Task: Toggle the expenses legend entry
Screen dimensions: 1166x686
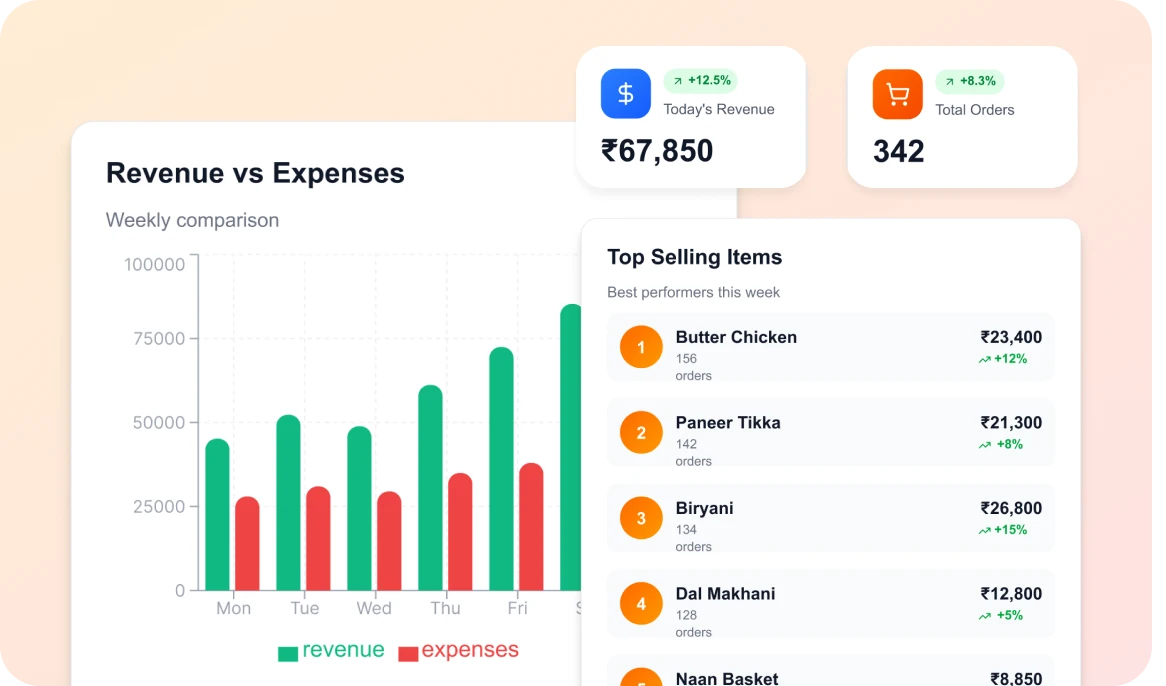Action: pyautogui.click(x=458, y=651)
